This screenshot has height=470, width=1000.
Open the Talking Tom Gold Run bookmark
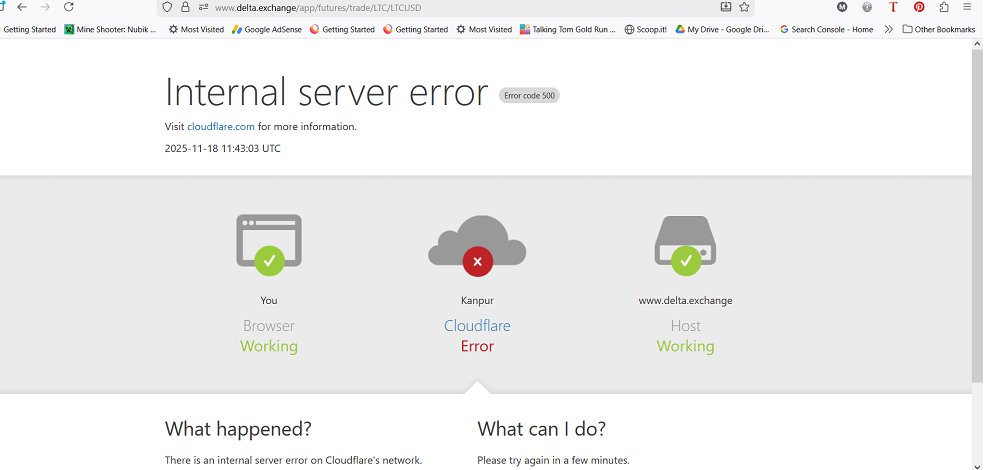568,29
